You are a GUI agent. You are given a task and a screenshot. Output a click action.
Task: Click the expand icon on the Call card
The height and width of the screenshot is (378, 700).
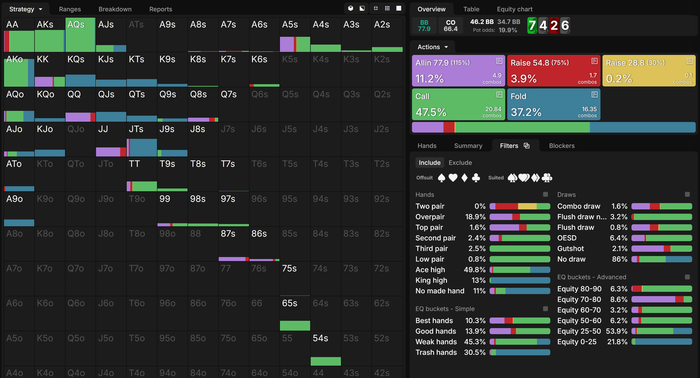click(499, 95)
